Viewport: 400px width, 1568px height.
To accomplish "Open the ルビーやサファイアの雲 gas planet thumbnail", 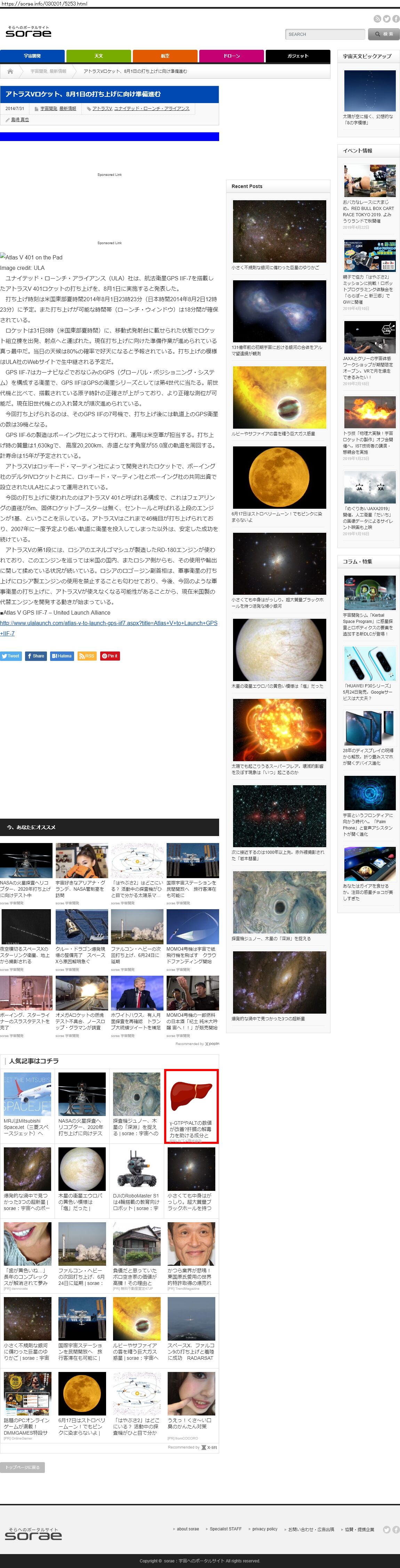I will click(279, 397).
